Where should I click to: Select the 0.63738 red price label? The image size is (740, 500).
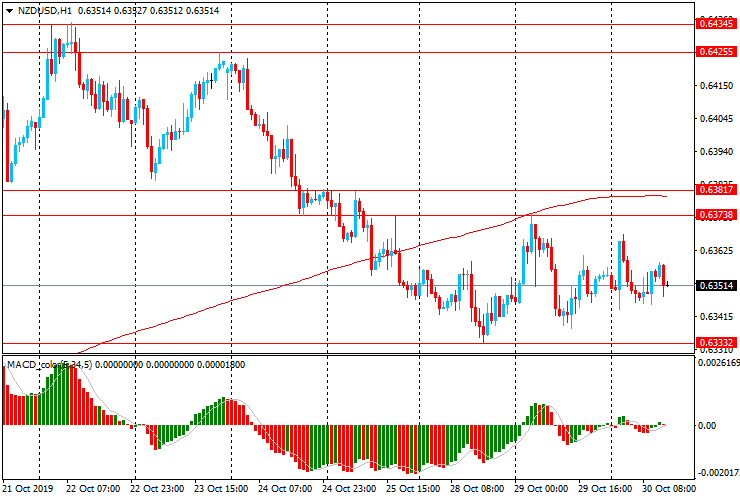pyautogui.click(x=716, y=215)
